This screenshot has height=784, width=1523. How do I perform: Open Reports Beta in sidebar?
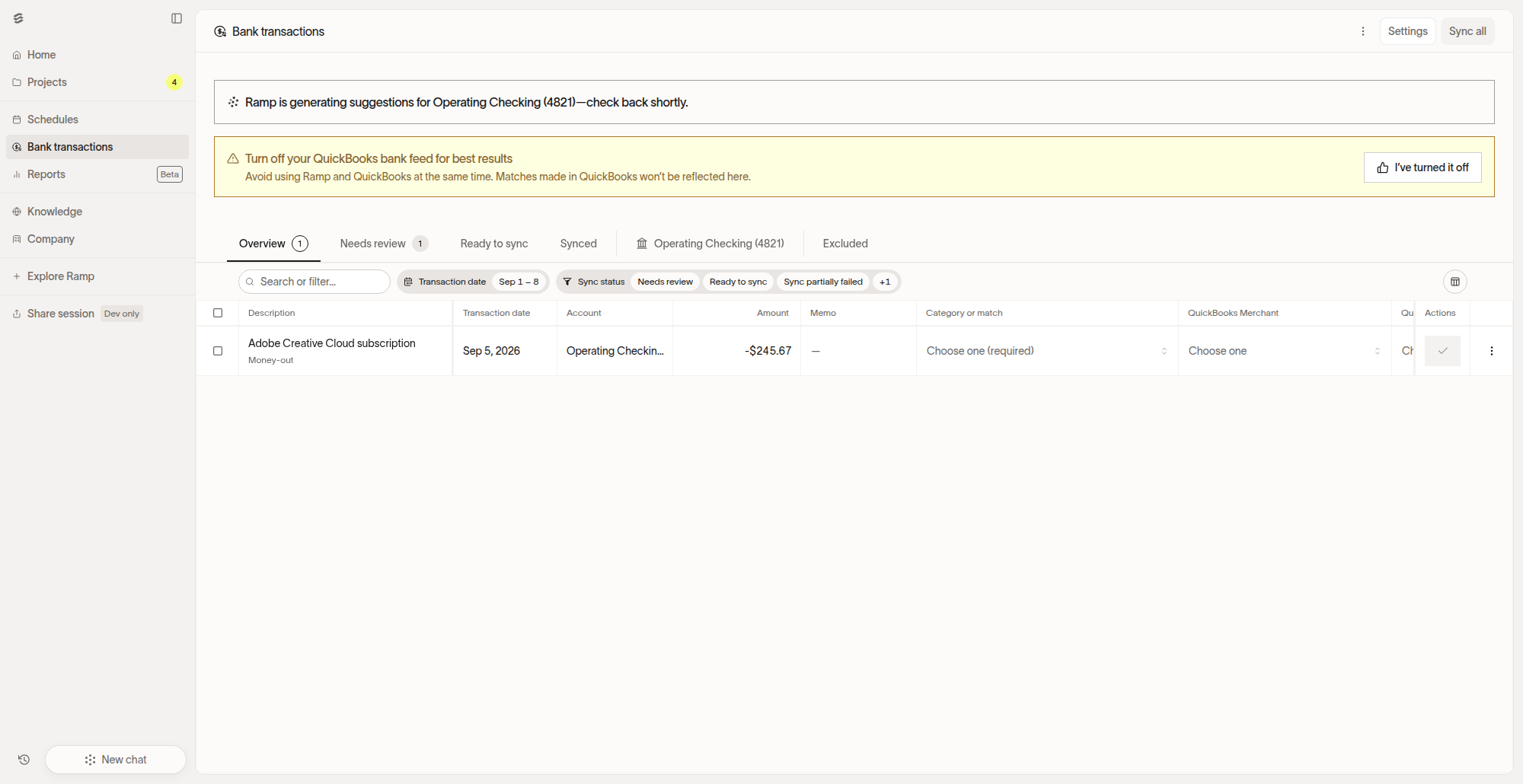pyautogui.click(x=97, y=174)
